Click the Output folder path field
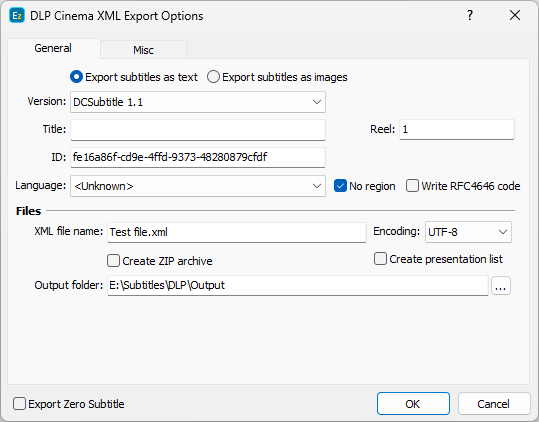Screen dimensions: 539x422 (298, 285)
